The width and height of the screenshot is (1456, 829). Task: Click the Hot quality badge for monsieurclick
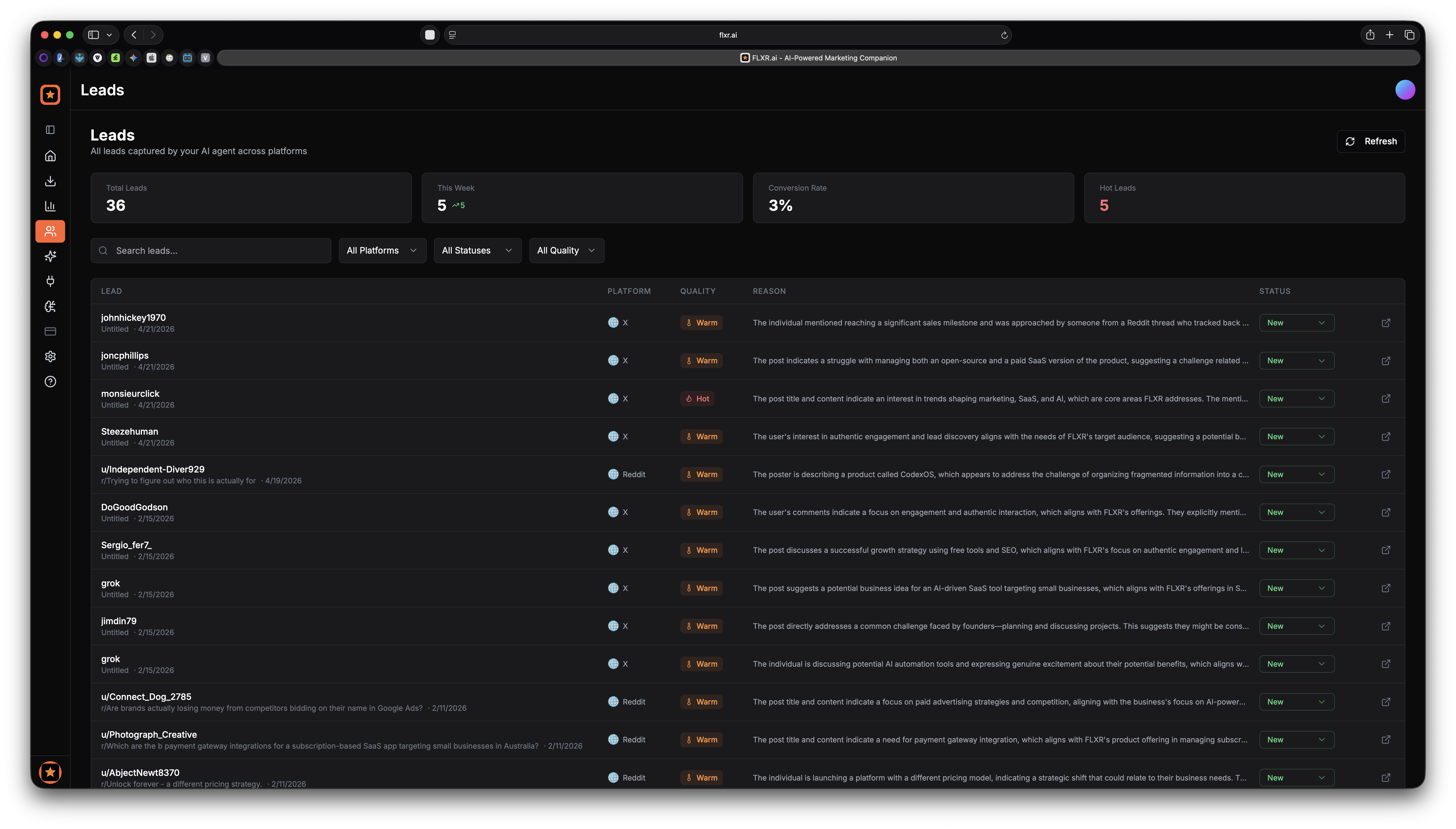click(697, 398)
